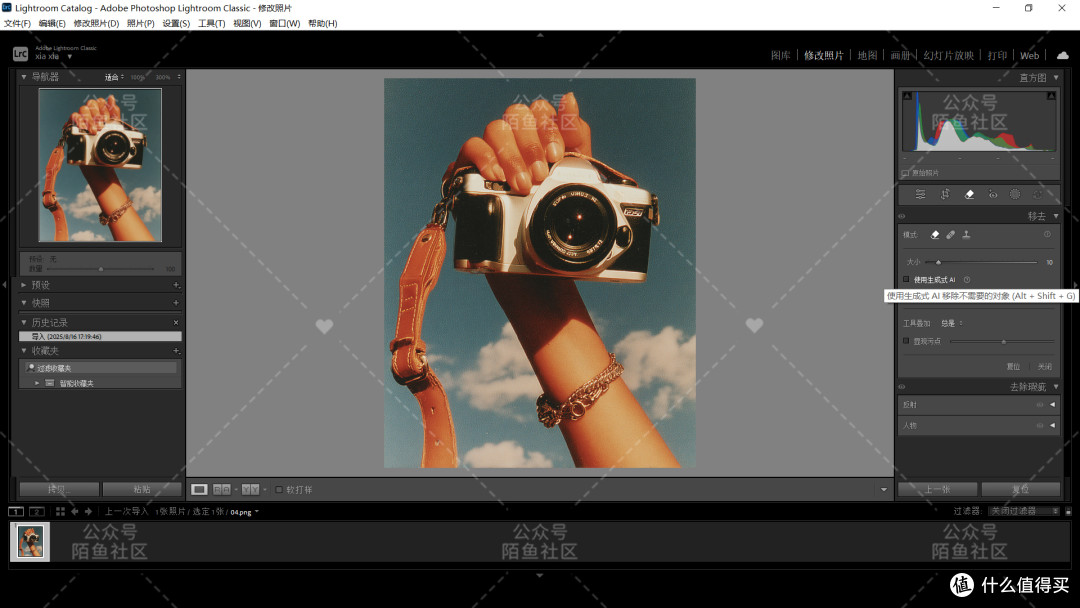Click the Lrc logo badge
1080x608 pixels.
pyautogui.click(x=21, y=54)
